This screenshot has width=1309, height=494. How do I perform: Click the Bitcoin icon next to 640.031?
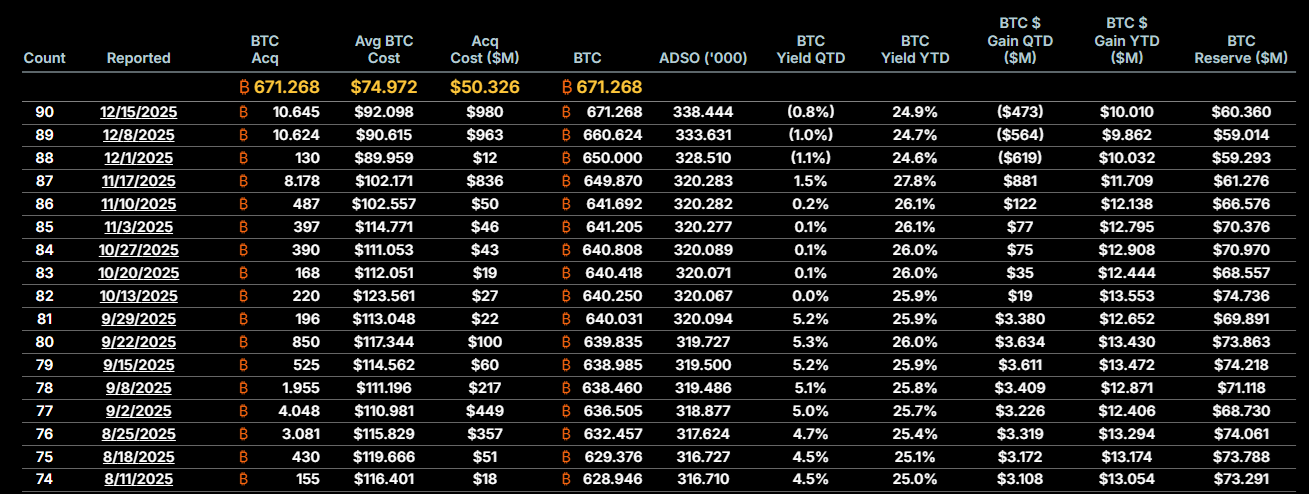566,319
